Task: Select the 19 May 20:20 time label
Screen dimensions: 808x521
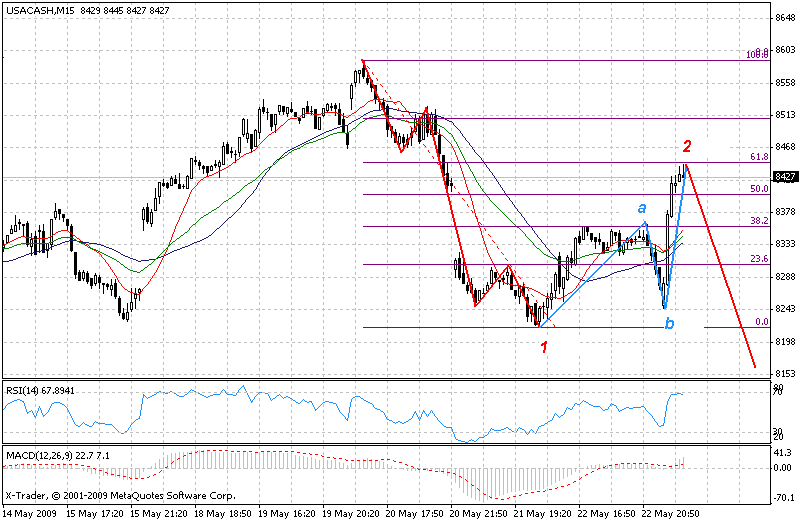Action: [x=351, y=512]
